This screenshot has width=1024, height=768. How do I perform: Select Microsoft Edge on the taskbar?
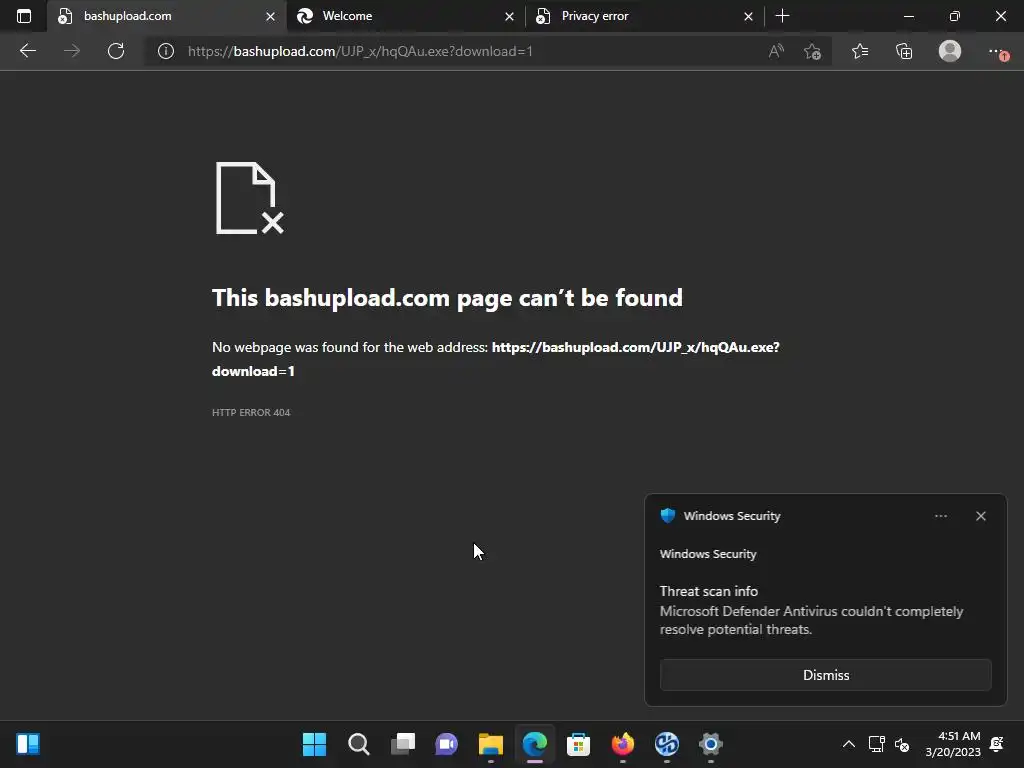[534, 744]
